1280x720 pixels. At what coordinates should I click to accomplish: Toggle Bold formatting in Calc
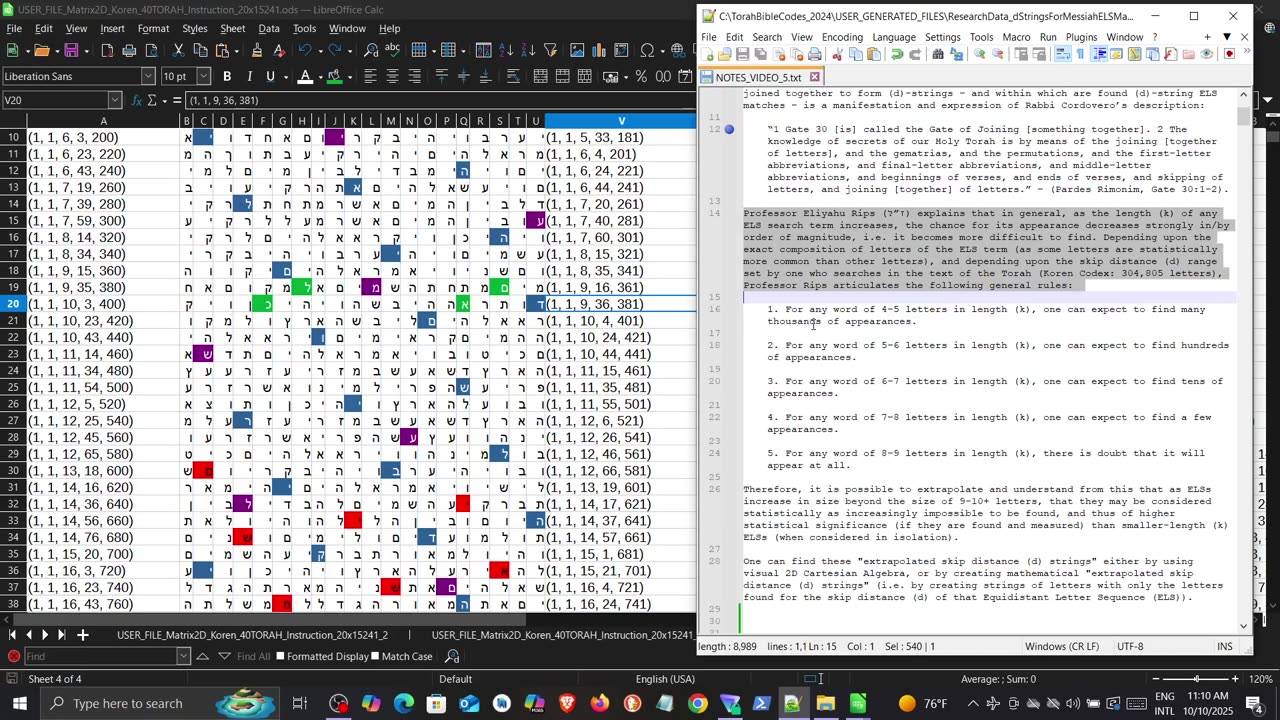click(x=227, y=76)
